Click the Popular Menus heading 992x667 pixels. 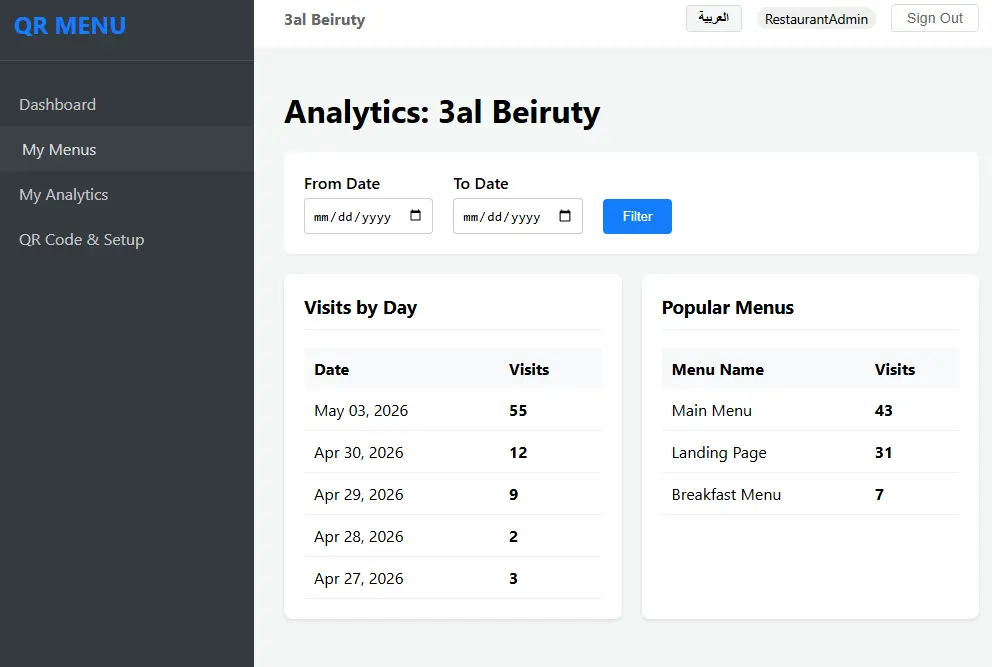coord(728,308)
